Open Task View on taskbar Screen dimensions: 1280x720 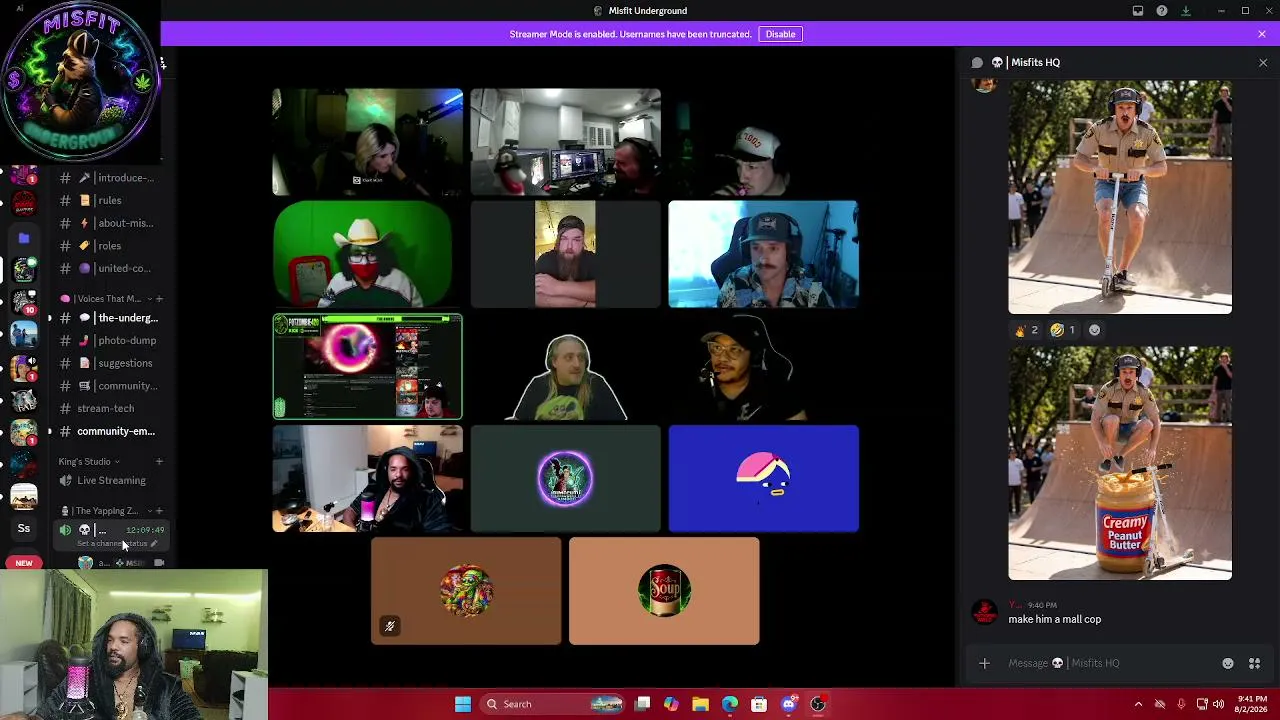pyautogui.click(x=643, y=704)
